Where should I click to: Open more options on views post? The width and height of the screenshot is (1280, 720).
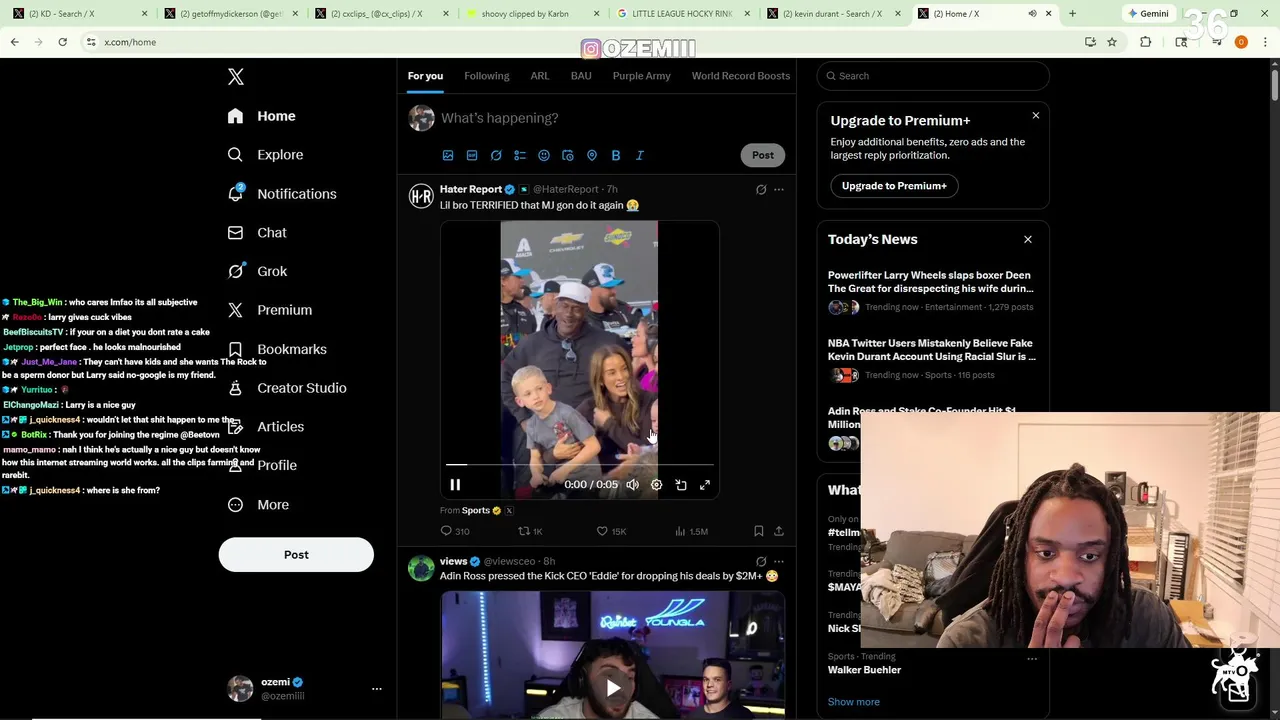coord(779,562)
